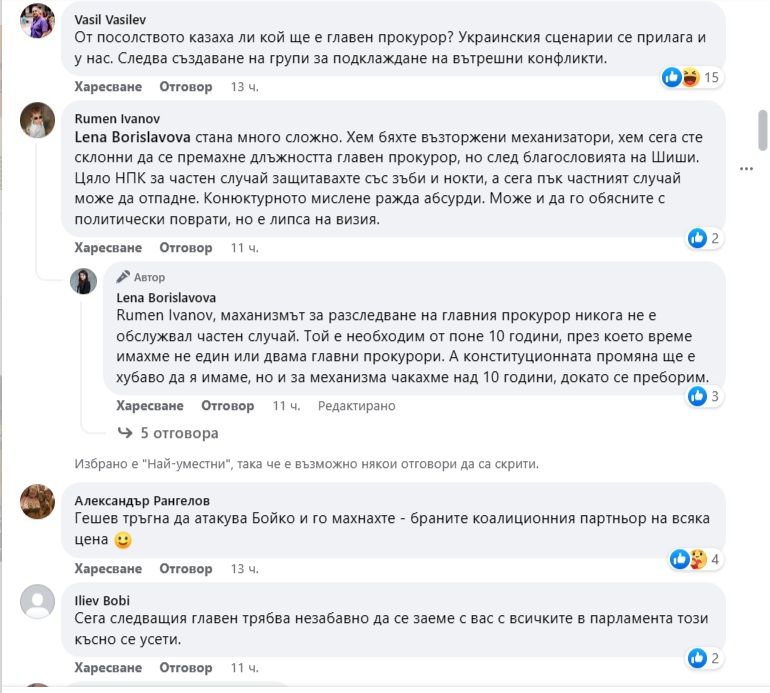
Task: Click the 13 ч. timestamp on Александър's comment
Action: (x=244, y=569)
